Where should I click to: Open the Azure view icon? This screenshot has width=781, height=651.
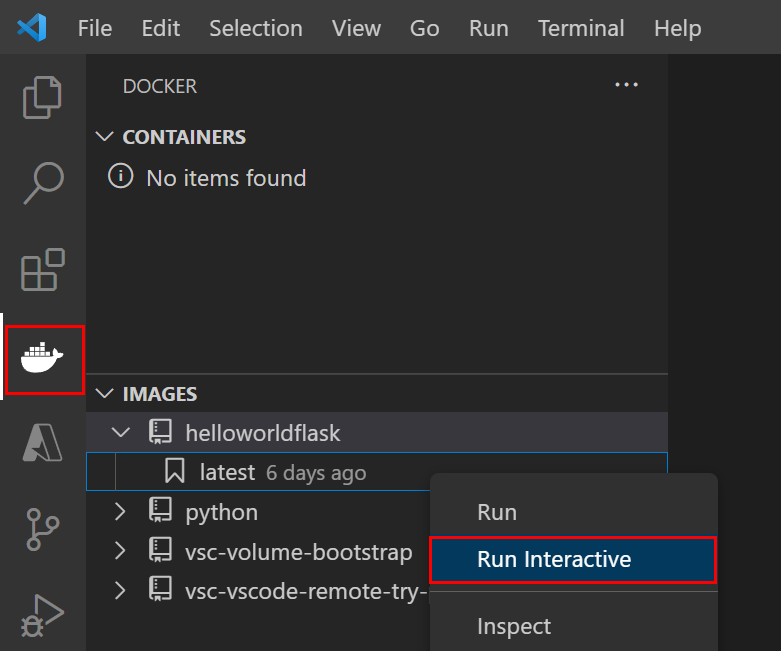[x=43, y=443]
